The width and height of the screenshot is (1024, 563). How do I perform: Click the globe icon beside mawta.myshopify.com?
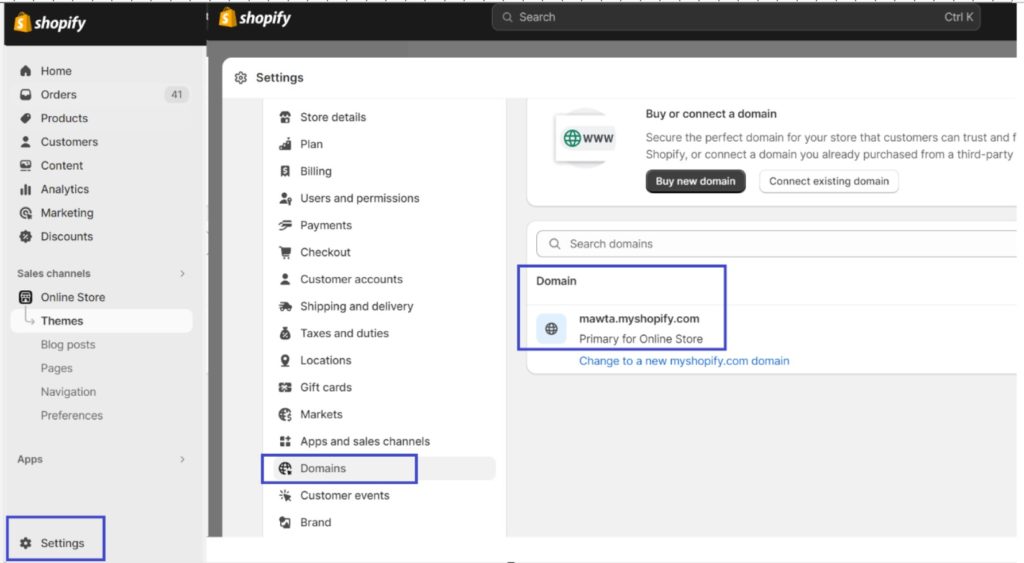[x=551, y=329]
